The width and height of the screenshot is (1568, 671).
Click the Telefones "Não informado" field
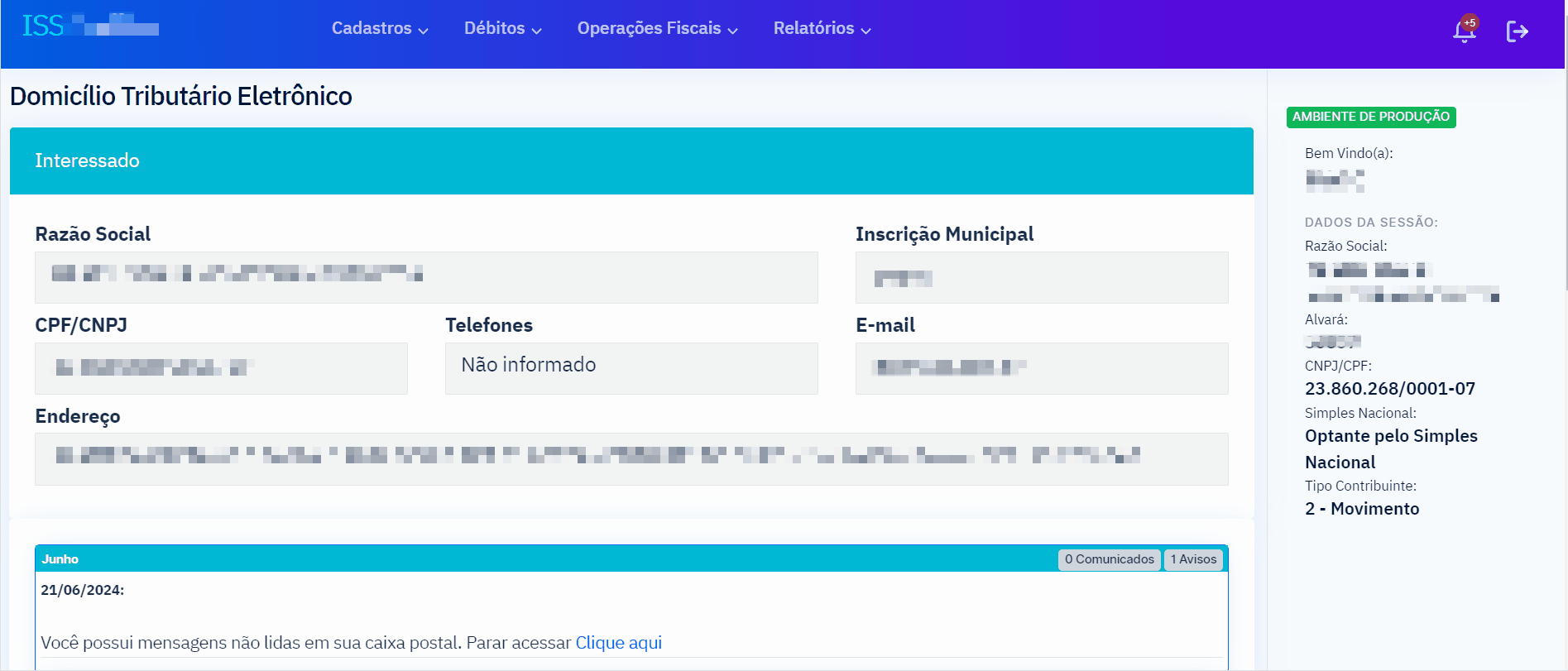pos(631,368)
